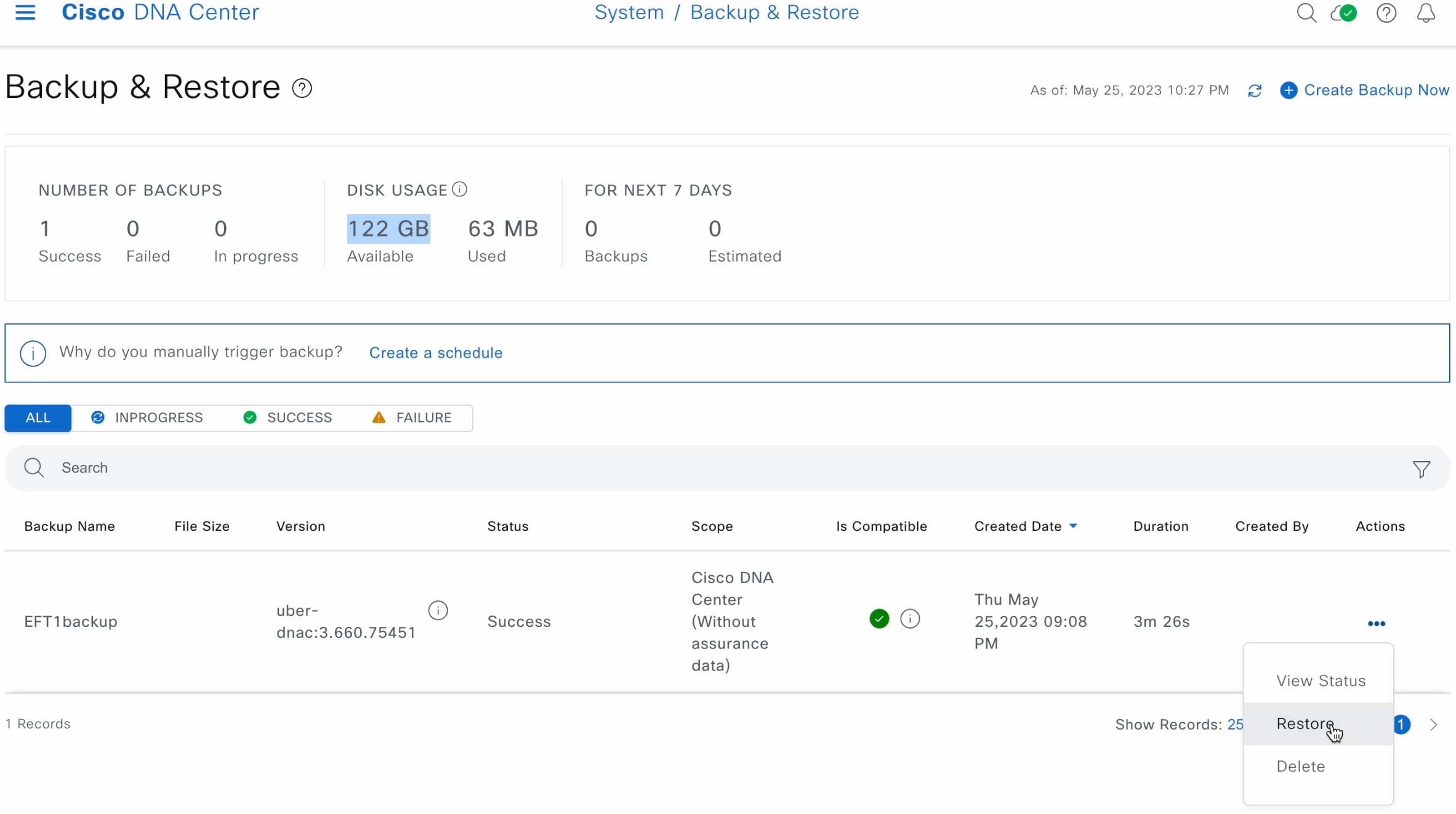Select page 1 in pagination
This screenshot has height=814, width=1456.
click(1401, 725)
